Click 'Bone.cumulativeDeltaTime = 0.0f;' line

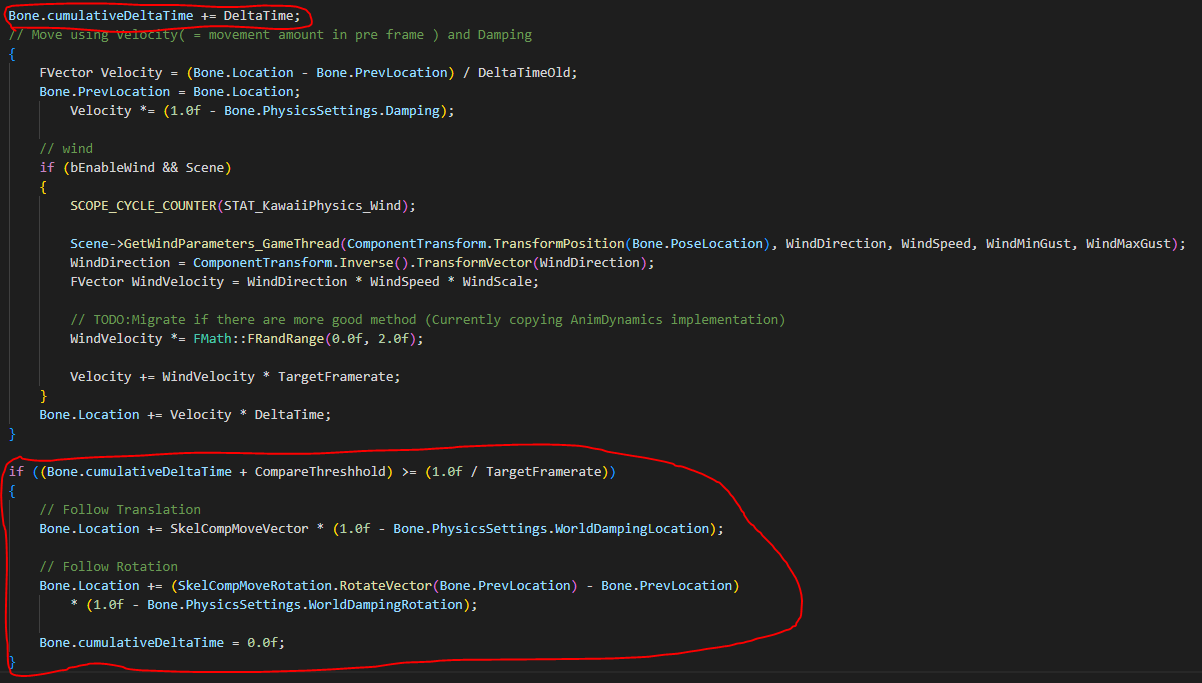(162, 642)
